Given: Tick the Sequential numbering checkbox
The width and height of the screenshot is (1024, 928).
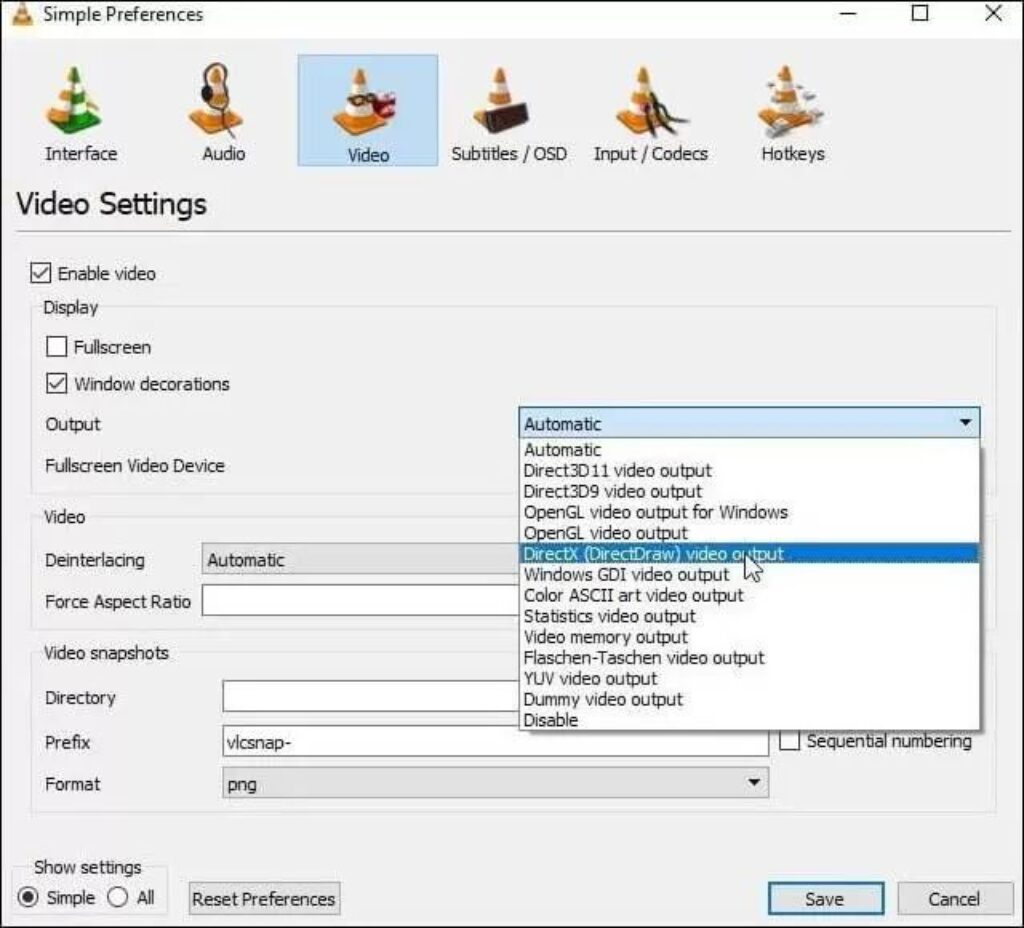Looking at the screenshot, I should [790, 741].
